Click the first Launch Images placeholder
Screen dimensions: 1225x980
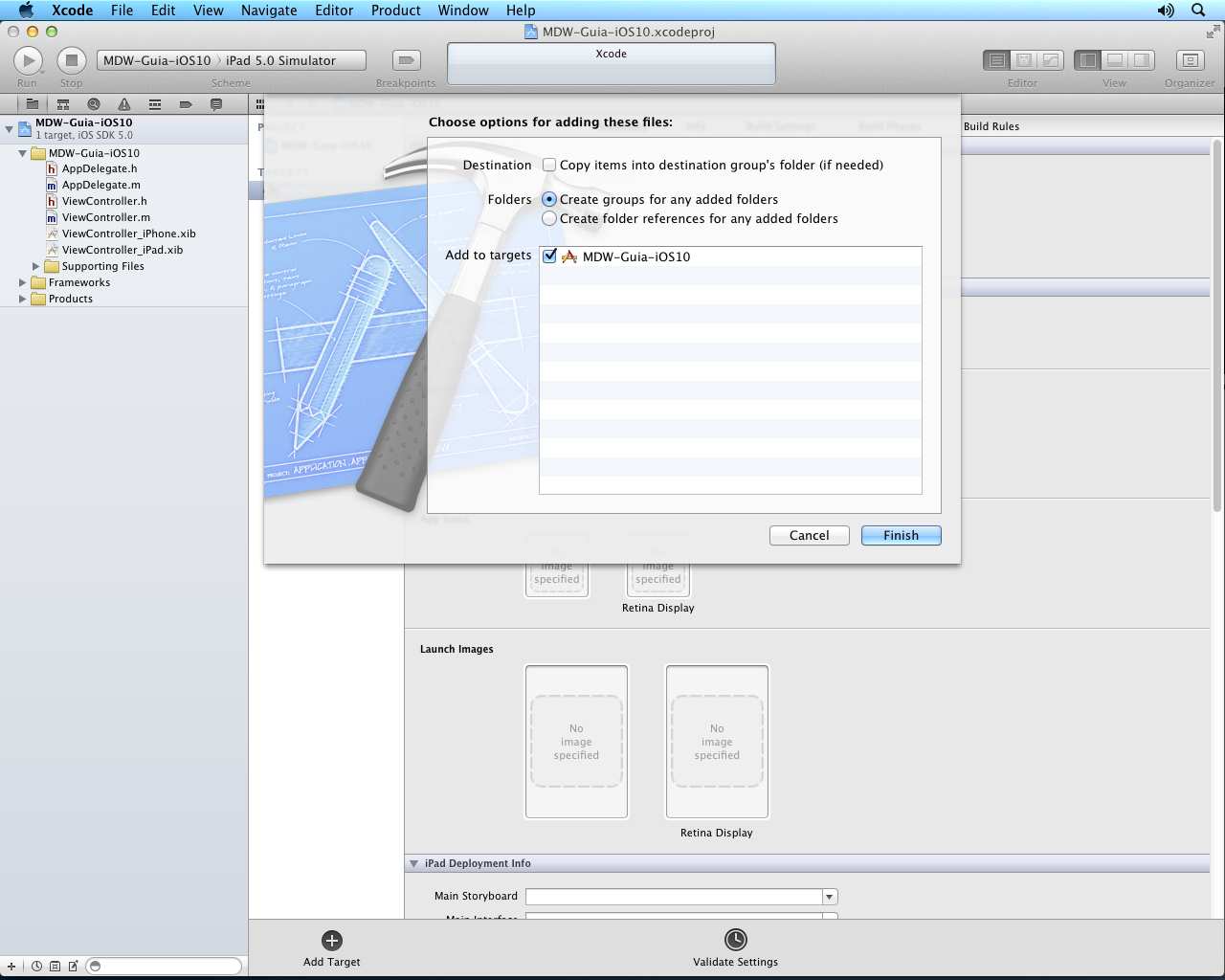point(576,742)
